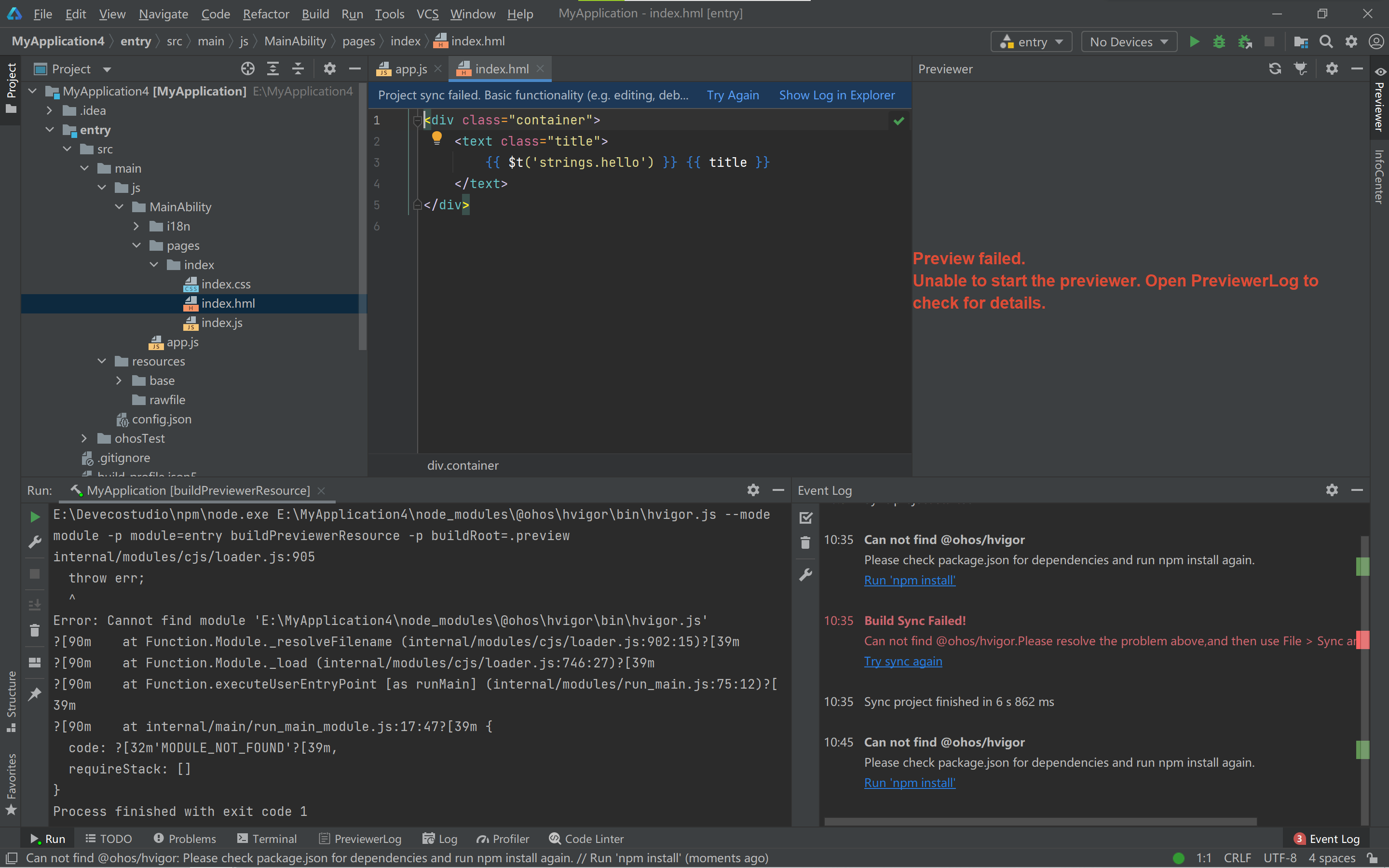Hide the Previewer panel
This screenshot has width=1389, height=868.
pyautogui.click(x=1357, y=69)
